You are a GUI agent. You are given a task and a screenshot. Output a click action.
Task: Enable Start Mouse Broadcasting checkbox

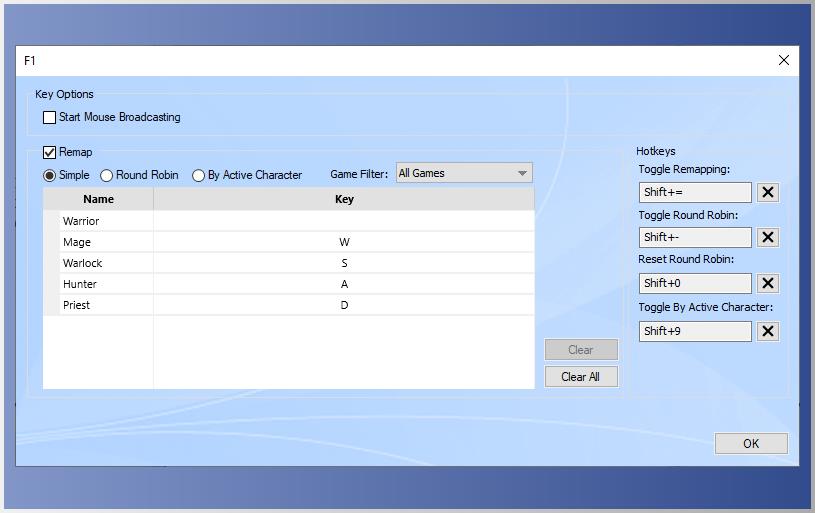pyautogui.click(x=50, y=117)
